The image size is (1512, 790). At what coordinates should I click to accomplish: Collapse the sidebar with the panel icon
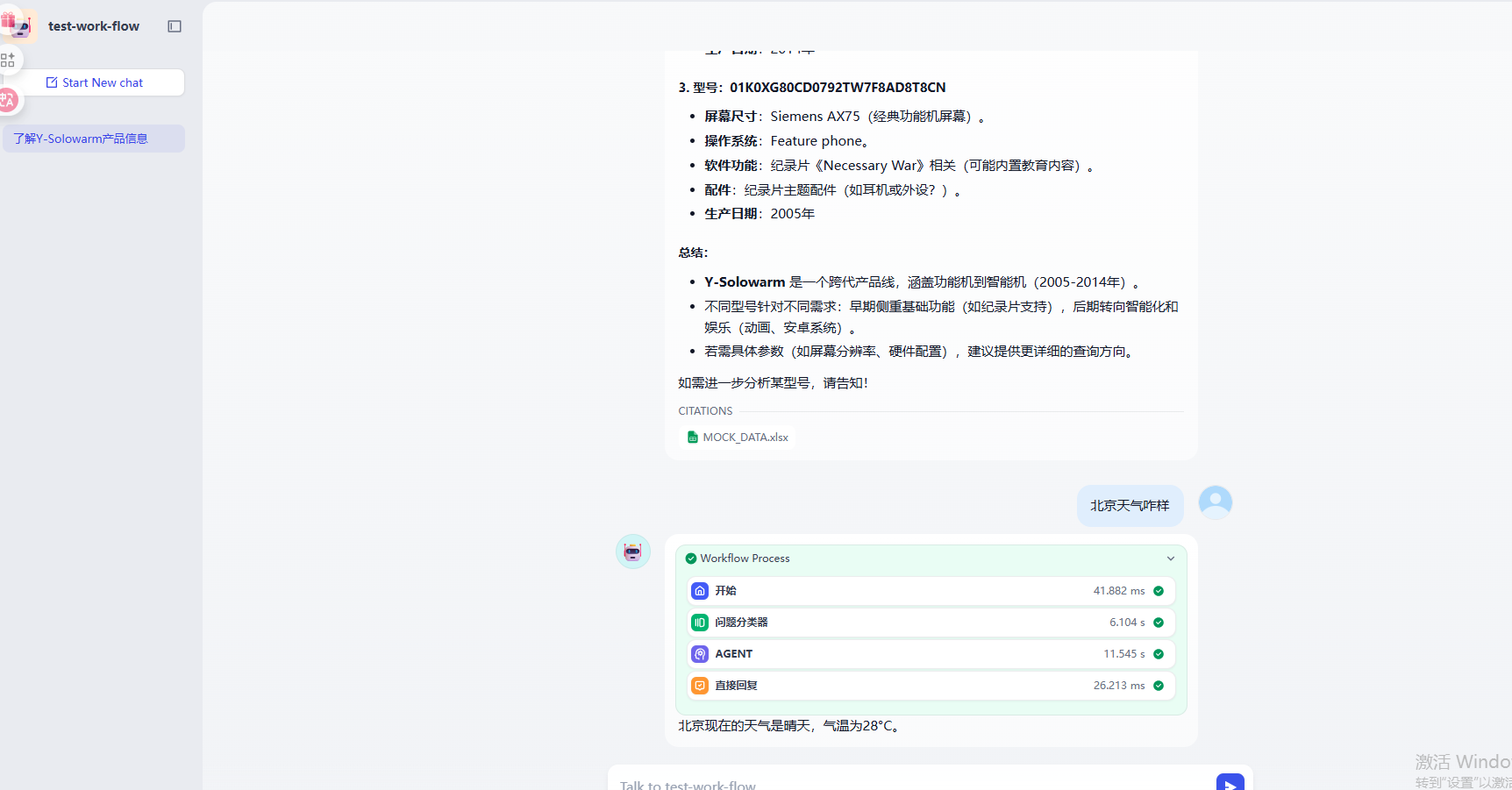175,26
